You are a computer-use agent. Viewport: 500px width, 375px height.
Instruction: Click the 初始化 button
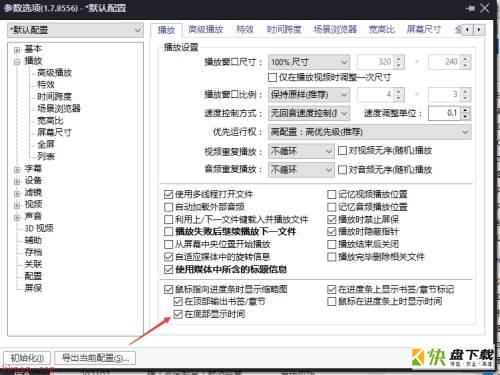point(27,358)
